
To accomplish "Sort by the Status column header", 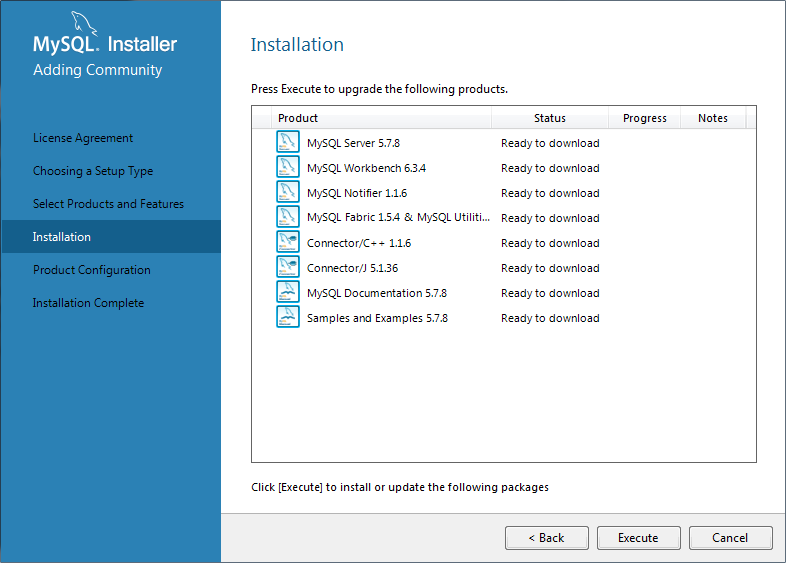I will tap(549, 118).
